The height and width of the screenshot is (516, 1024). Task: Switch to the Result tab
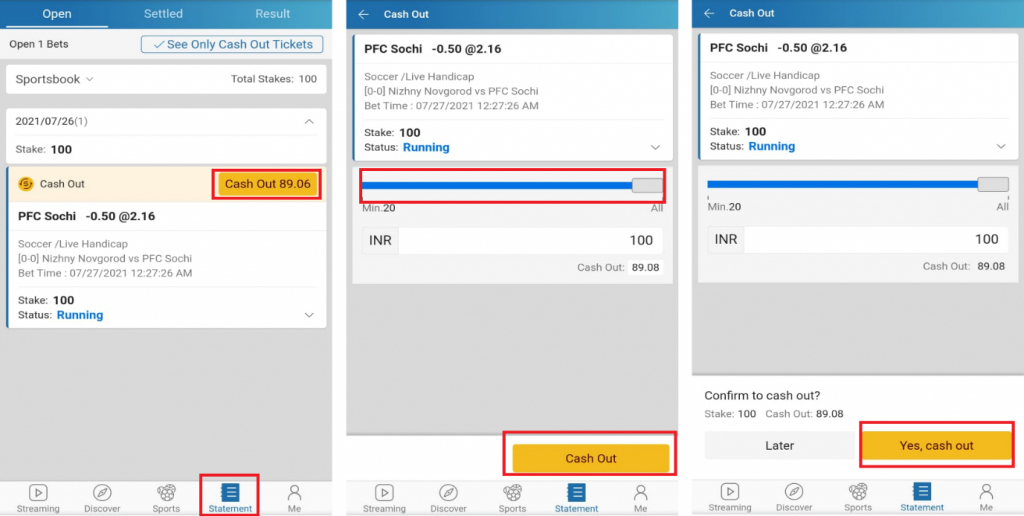[x=273, y=14]
